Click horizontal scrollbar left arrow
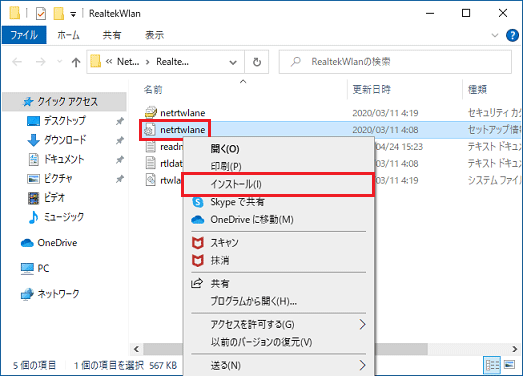The height and width of the screenshot is (376, 523). click(136, 349)
